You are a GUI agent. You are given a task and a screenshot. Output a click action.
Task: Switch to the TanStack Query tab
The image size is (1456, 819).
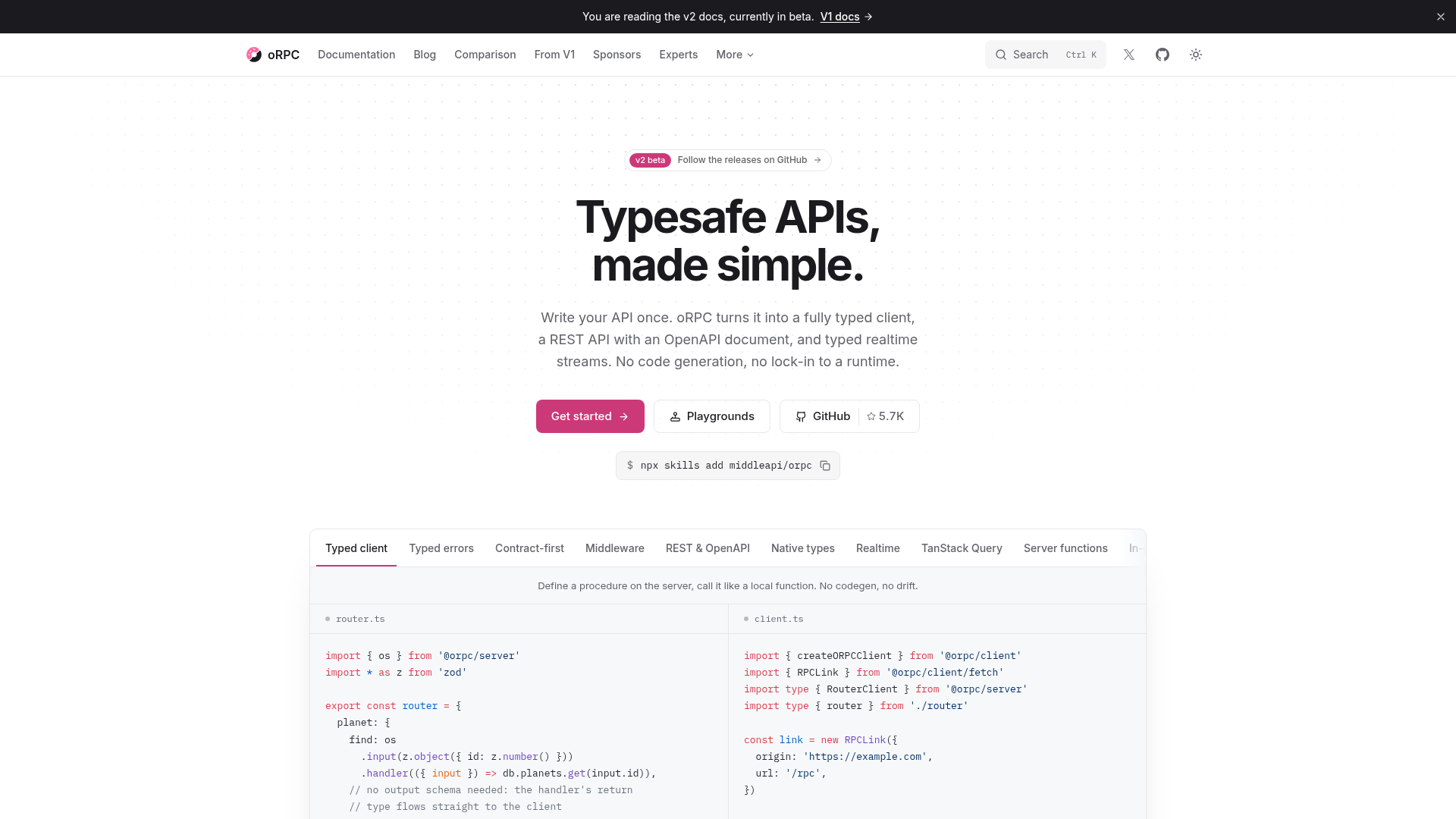tap(962, 548)
